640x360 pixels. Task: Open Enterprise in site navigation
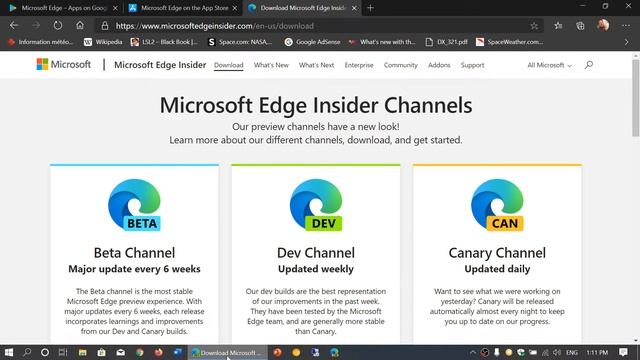point(359,65)
